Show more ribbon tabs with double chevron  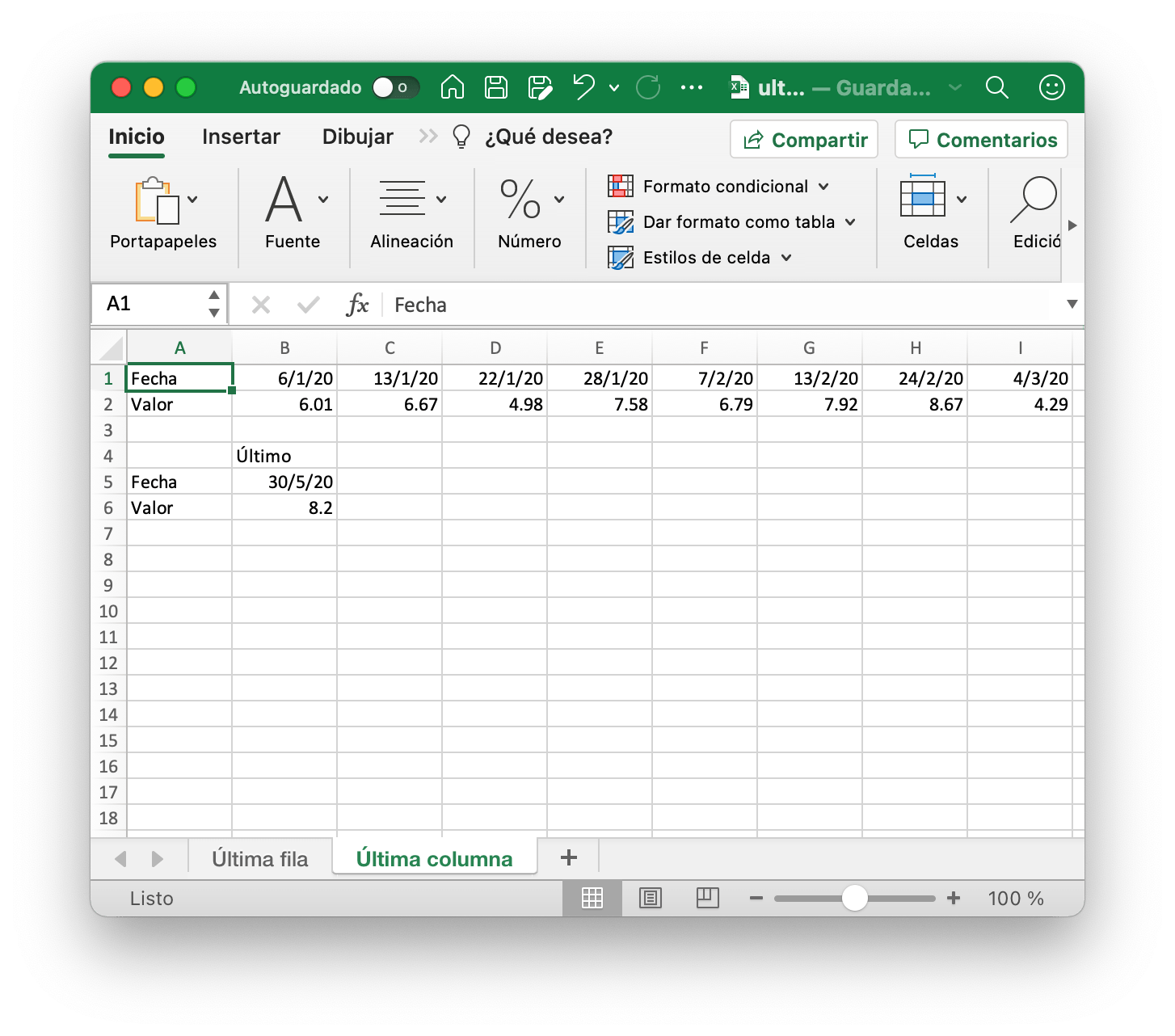point(428,137)
